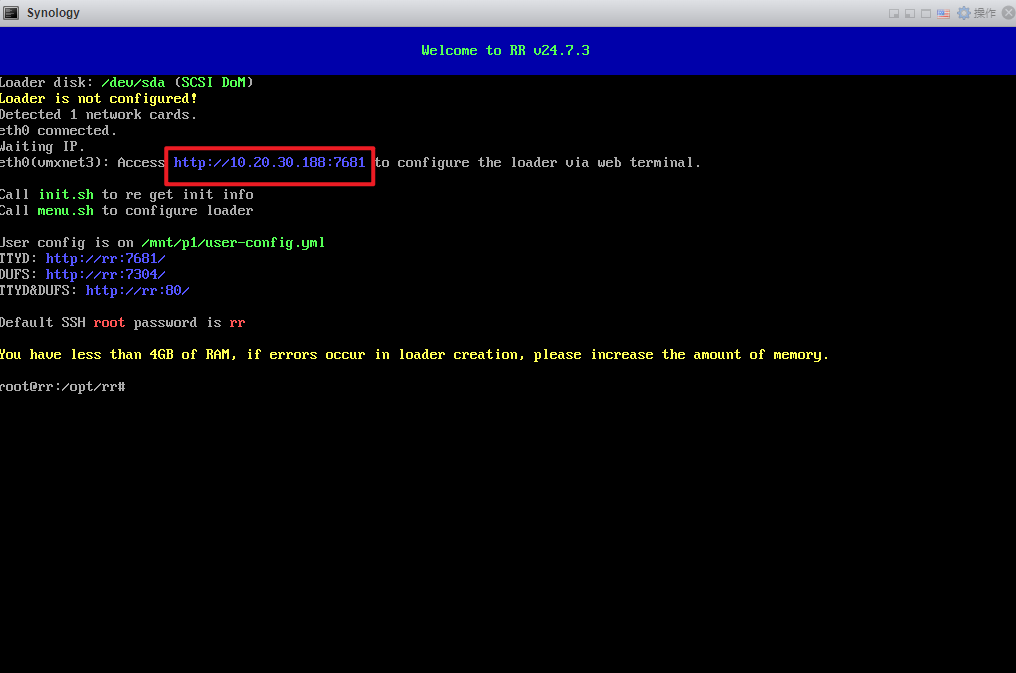Open the DUFS link http://rr:7304/

[105, 274]
